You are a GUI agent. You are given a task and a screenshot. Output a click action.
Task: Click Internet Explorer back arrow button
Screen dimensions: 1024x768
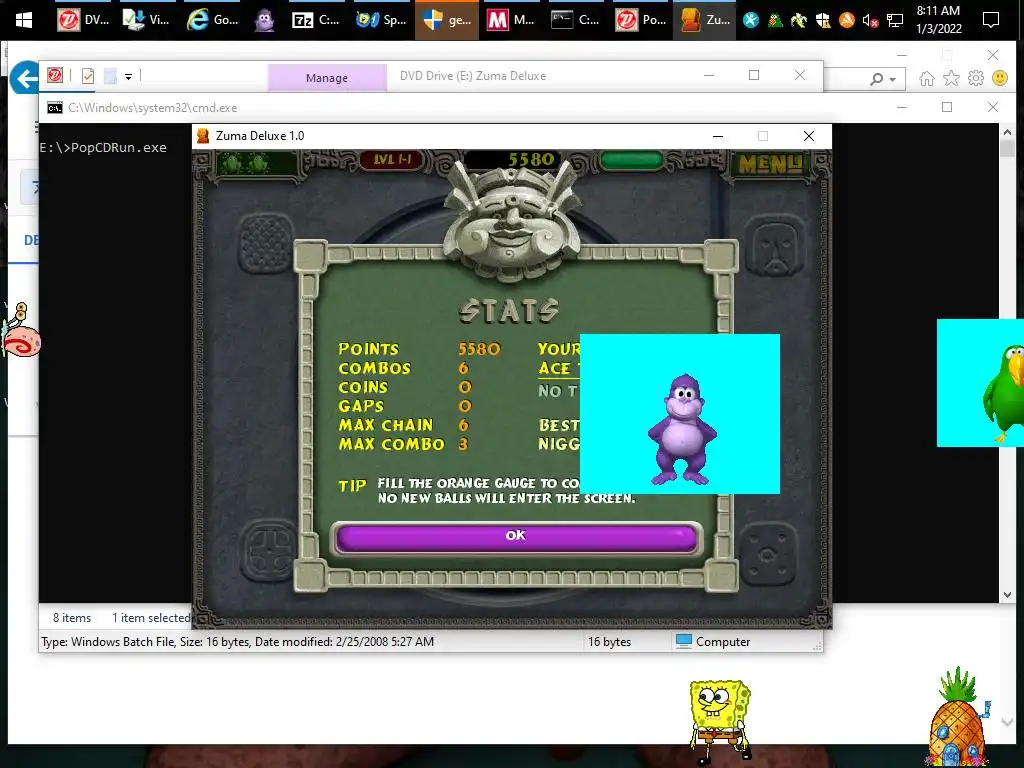[x=24, y=78]
